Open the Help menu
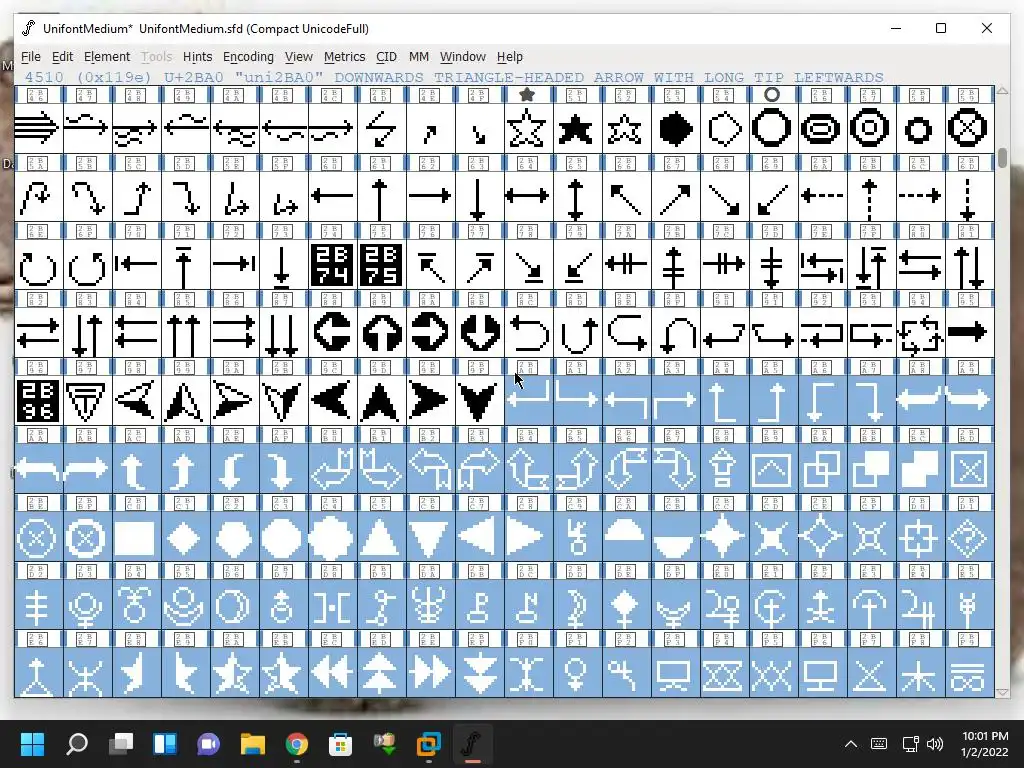This screenshot has height=768, width=1024. coord(509,57)
